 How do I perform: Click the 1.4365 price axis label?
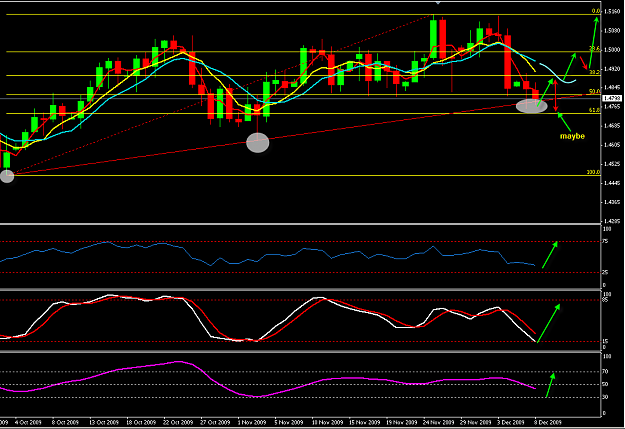pyautogui.click(x=612, y=202)
